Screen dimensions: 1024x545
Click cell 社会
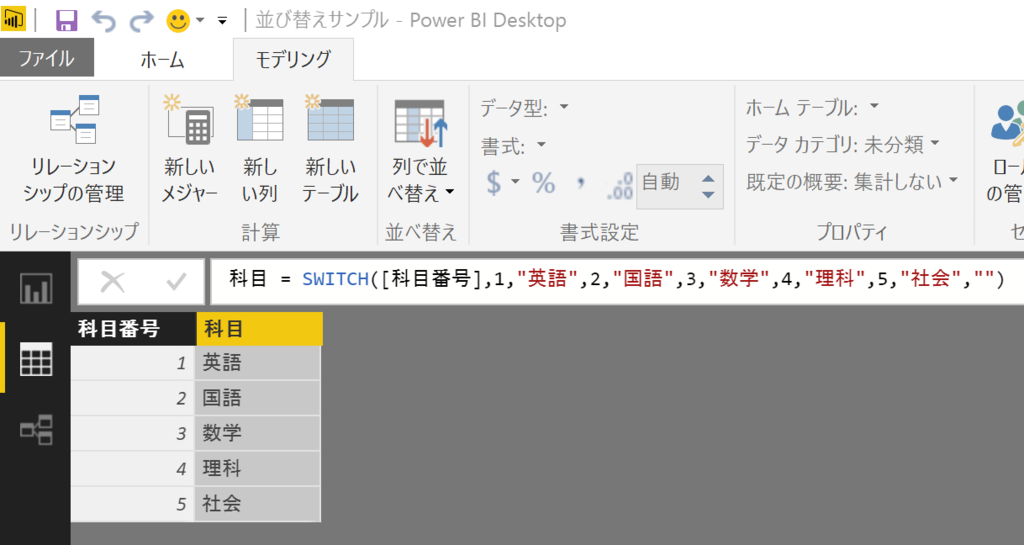(x=257, y=504)
